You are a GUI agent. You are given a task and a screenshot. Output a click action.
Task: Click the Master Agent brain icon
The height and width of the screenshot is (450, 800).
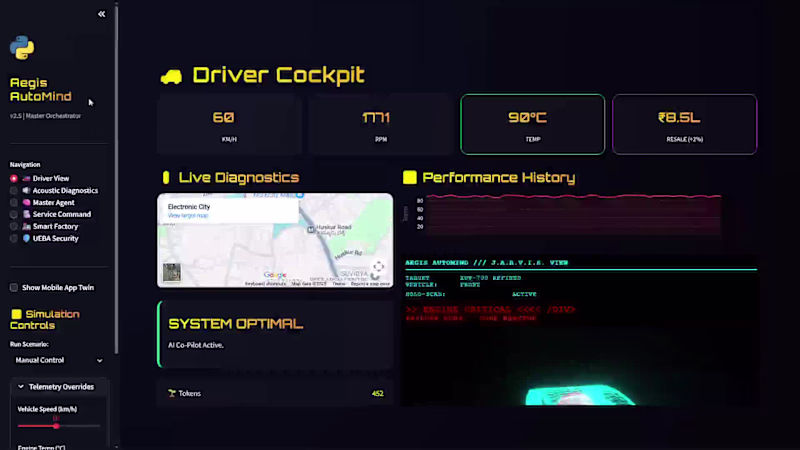27,203
